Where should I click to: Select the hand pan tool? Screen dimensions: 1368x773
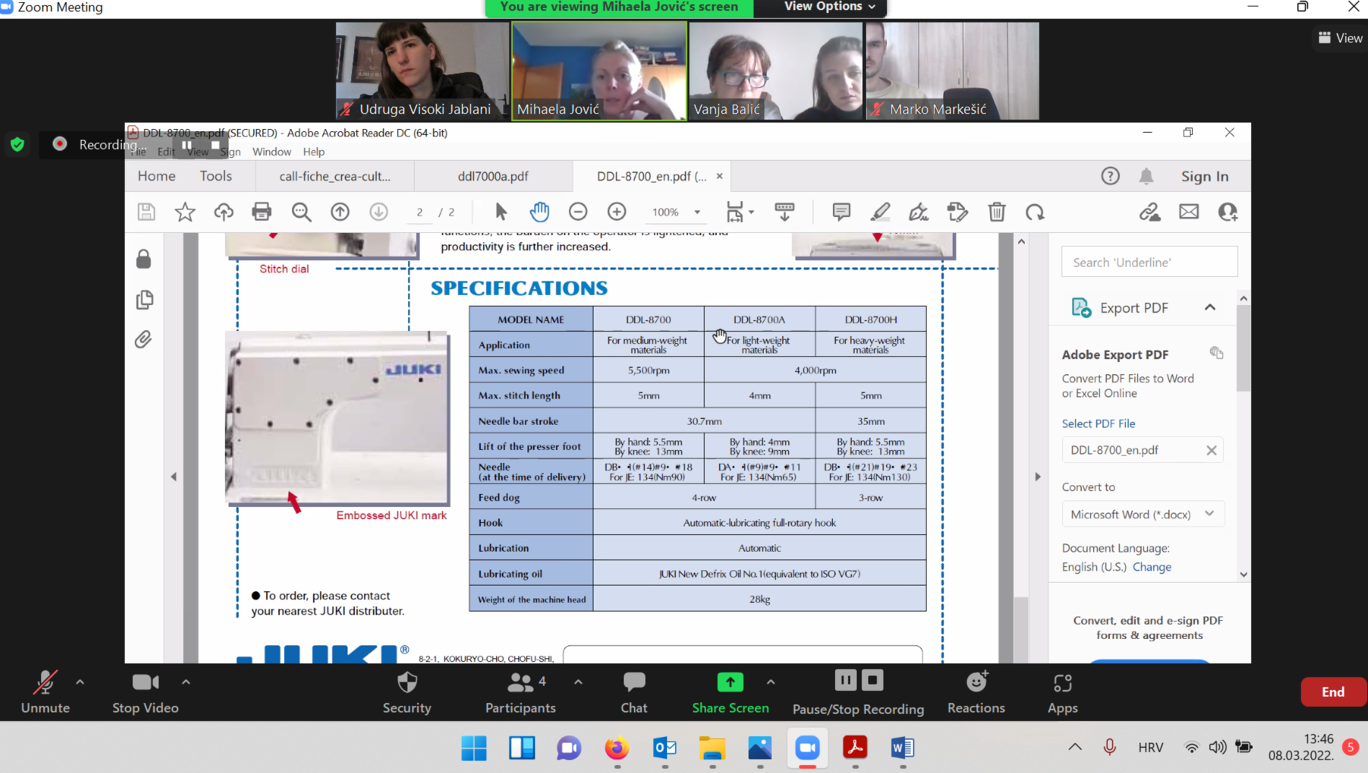coord(539,212)
